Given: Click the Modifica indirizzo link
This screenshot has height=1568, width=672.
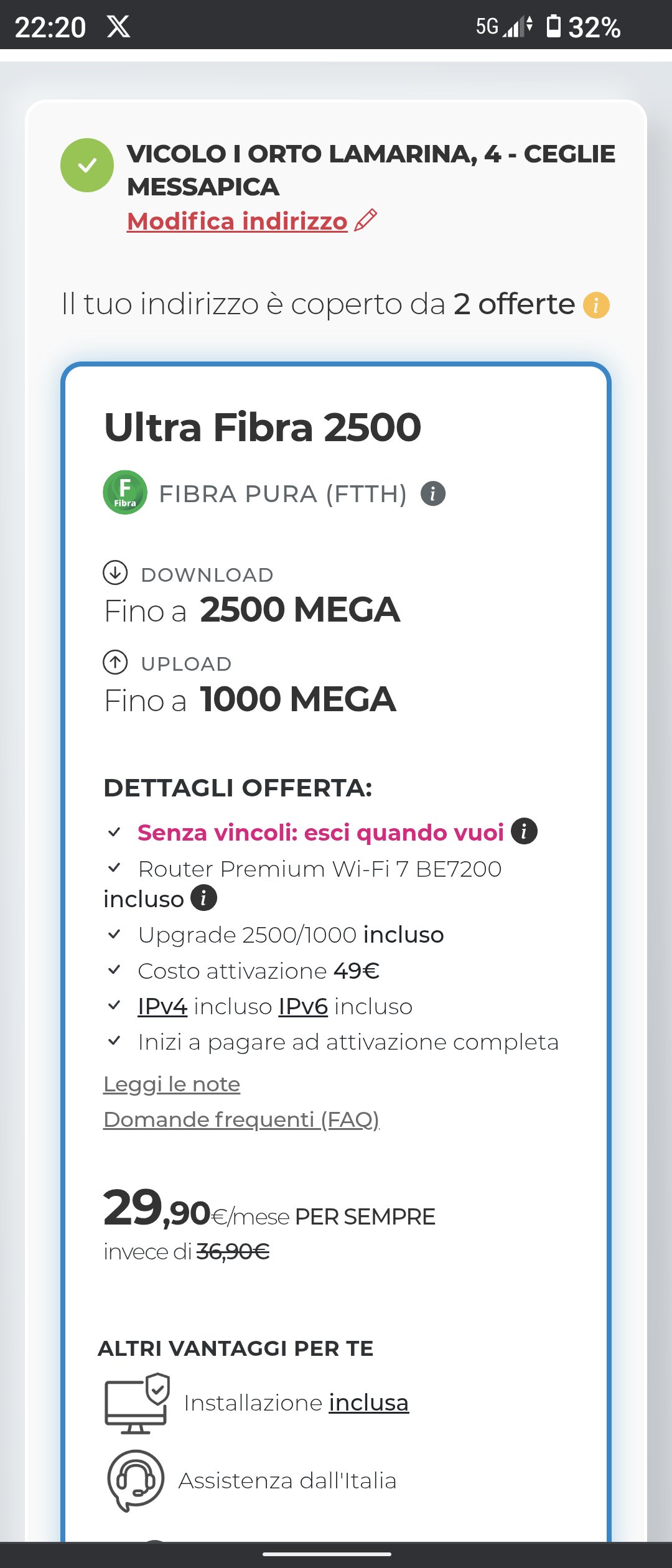Looking at the screenshot, I should point(237,221).
